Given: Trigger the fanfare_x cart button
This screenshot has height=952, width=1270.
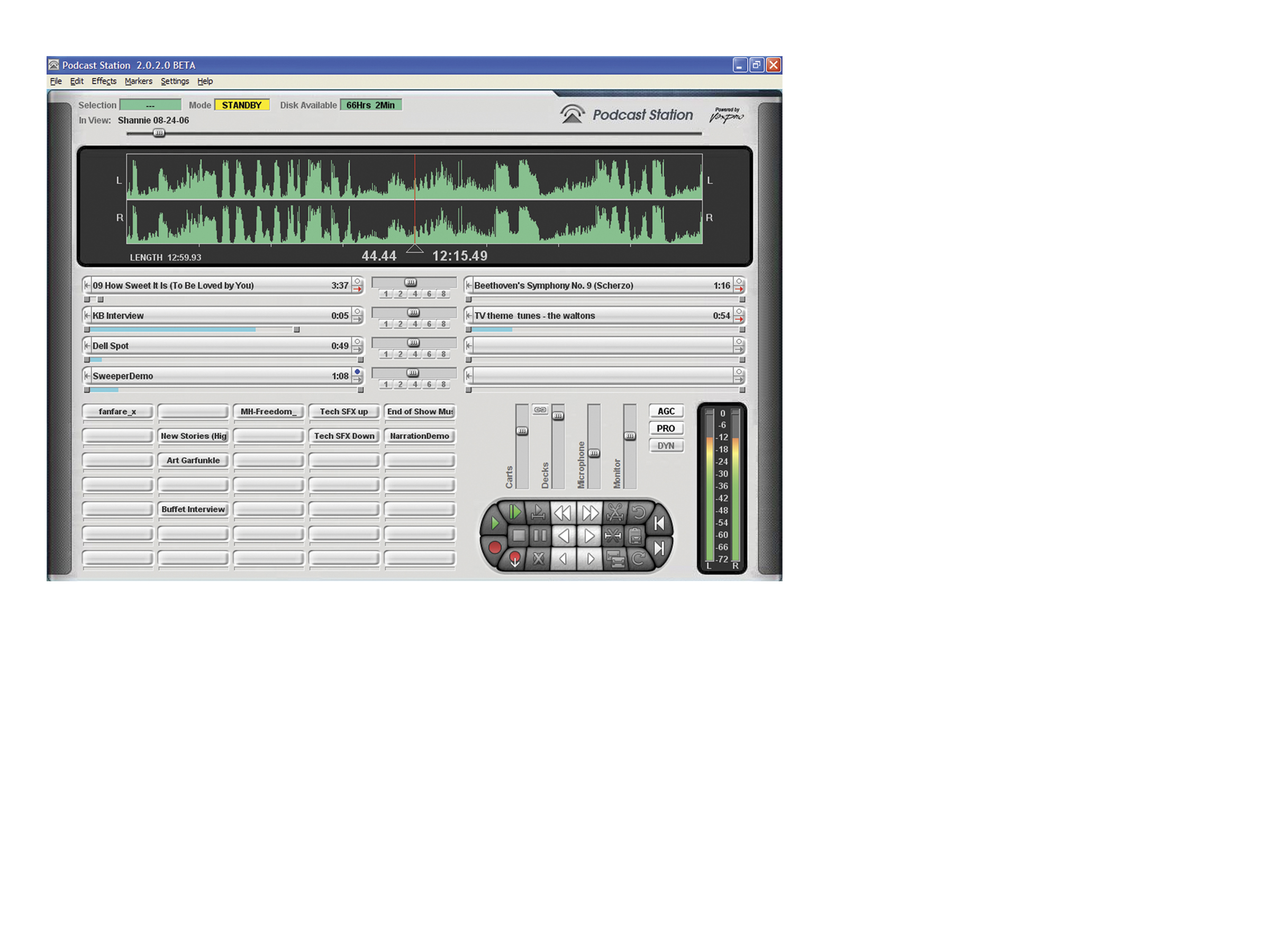Looking at the screenshot, I should tap(117, 411).
